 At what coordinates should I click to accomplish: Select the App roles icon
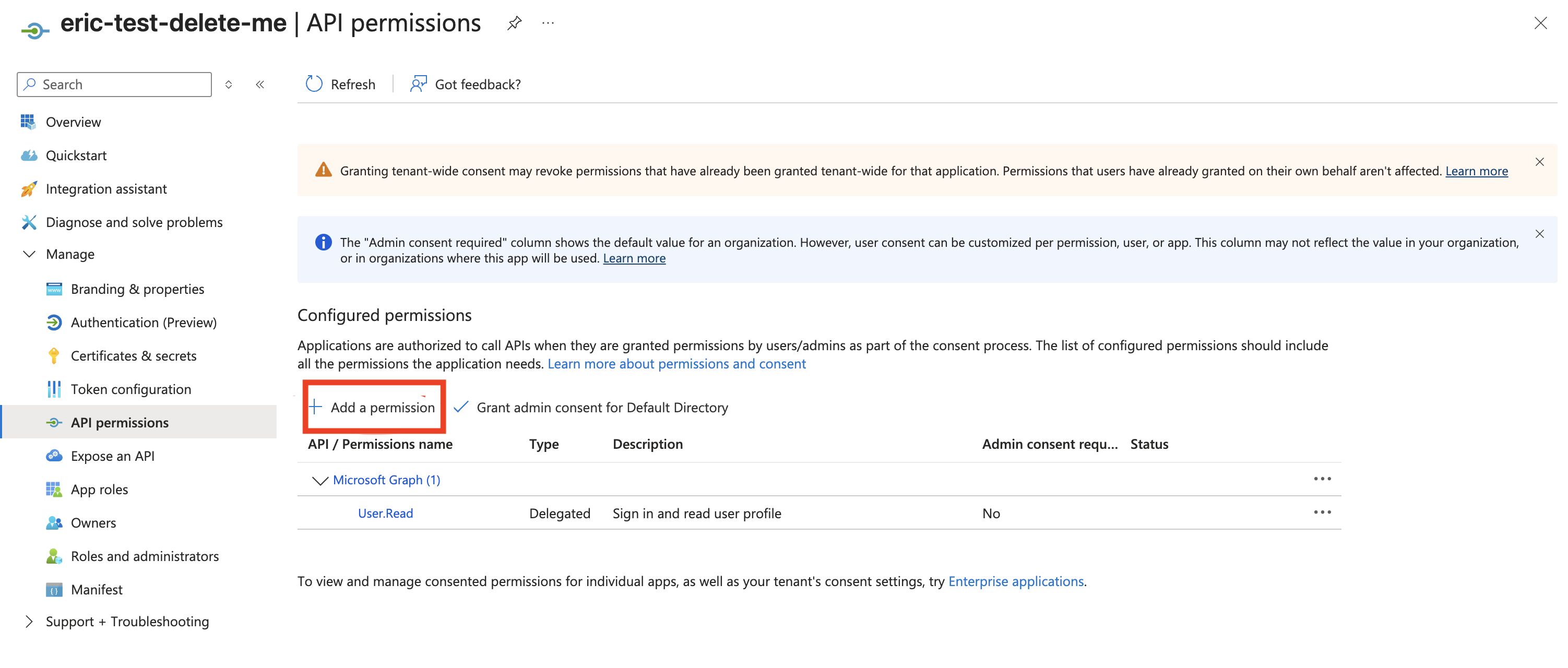(x=54, y=488)
